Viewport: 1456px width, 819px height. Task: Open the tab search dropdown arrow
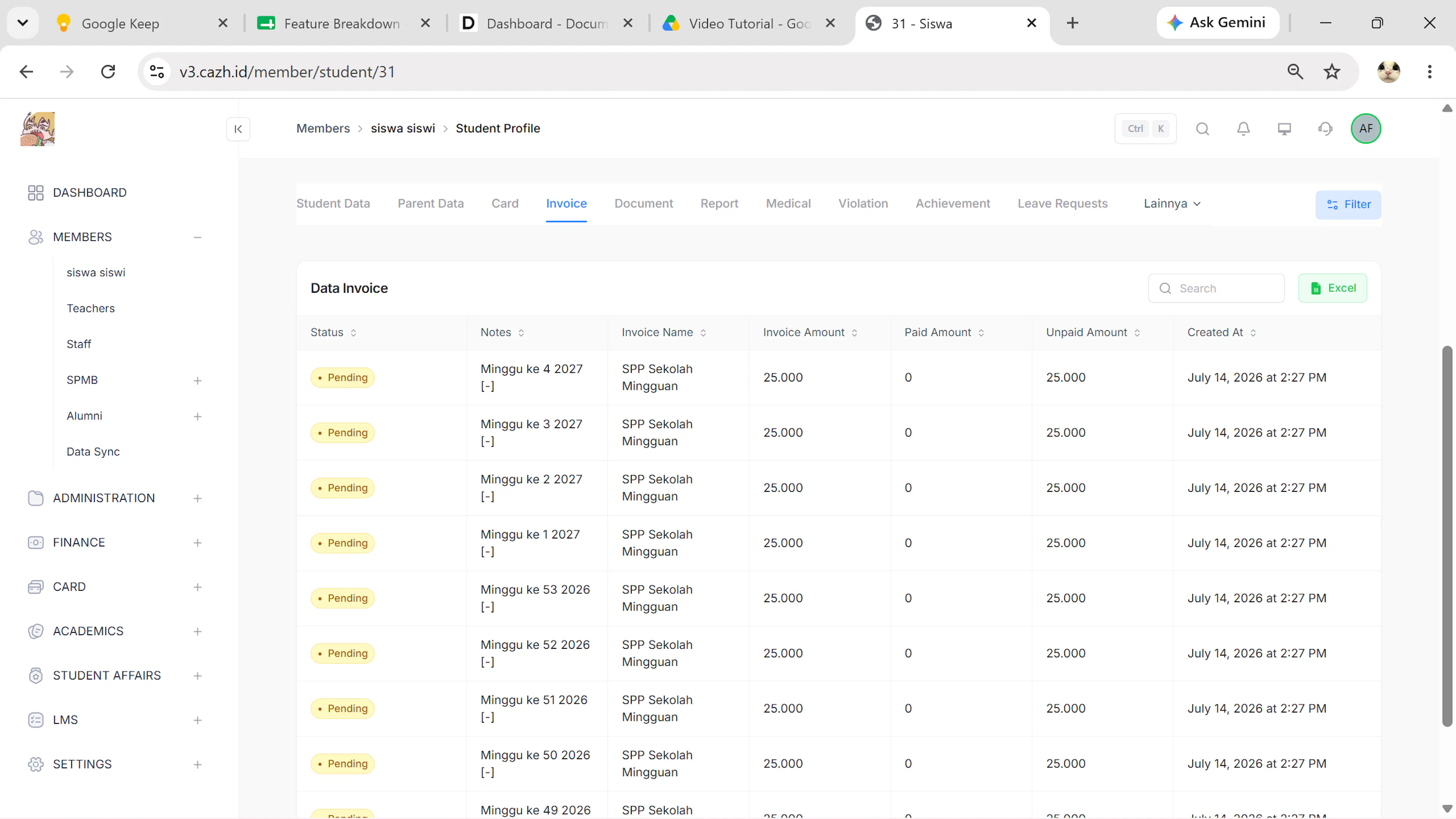[23, 23]
